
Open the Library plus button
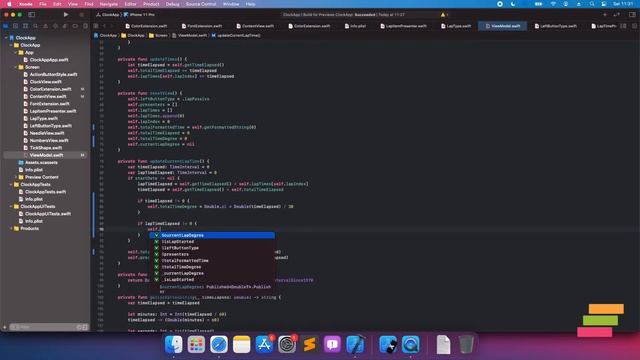[604, 15]
